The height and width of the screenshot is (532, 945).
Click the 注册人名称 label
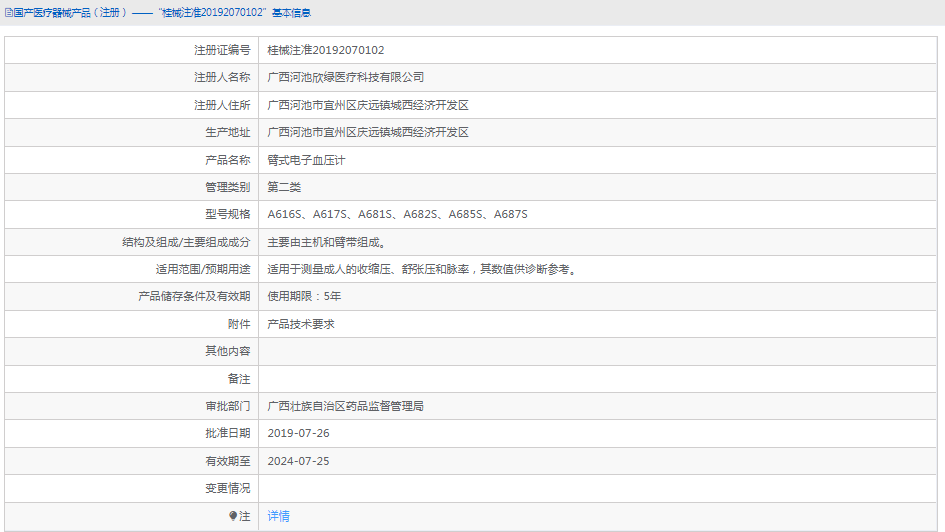(222, 78)
